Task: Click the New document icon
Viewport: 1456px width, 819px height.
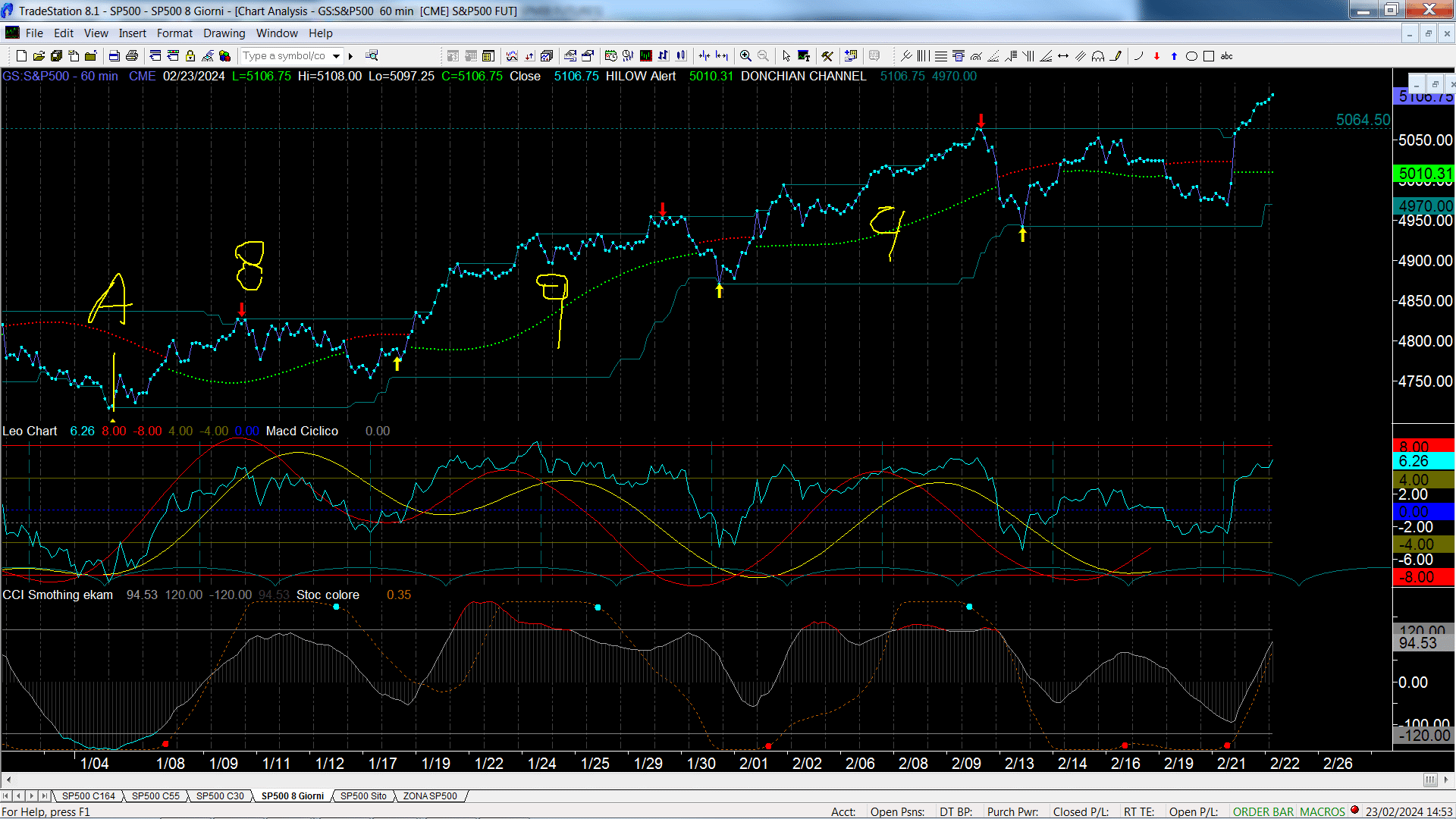Action: click(x=21, y=56)
